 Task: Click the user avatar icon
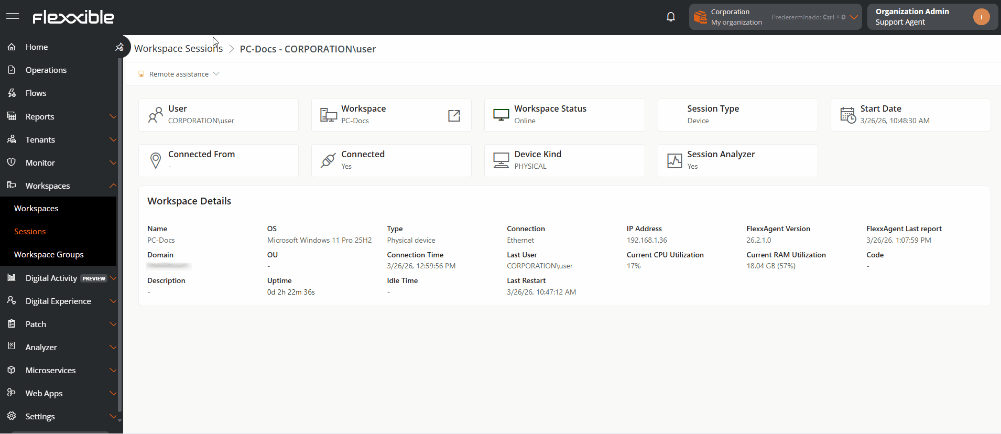coord(980,16)
